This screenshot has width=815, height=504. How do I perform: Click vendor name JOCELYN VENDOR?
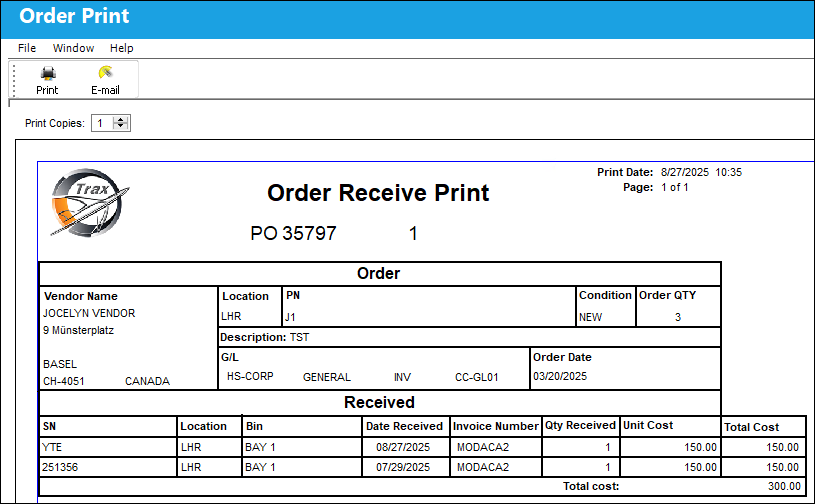[89, 313]
